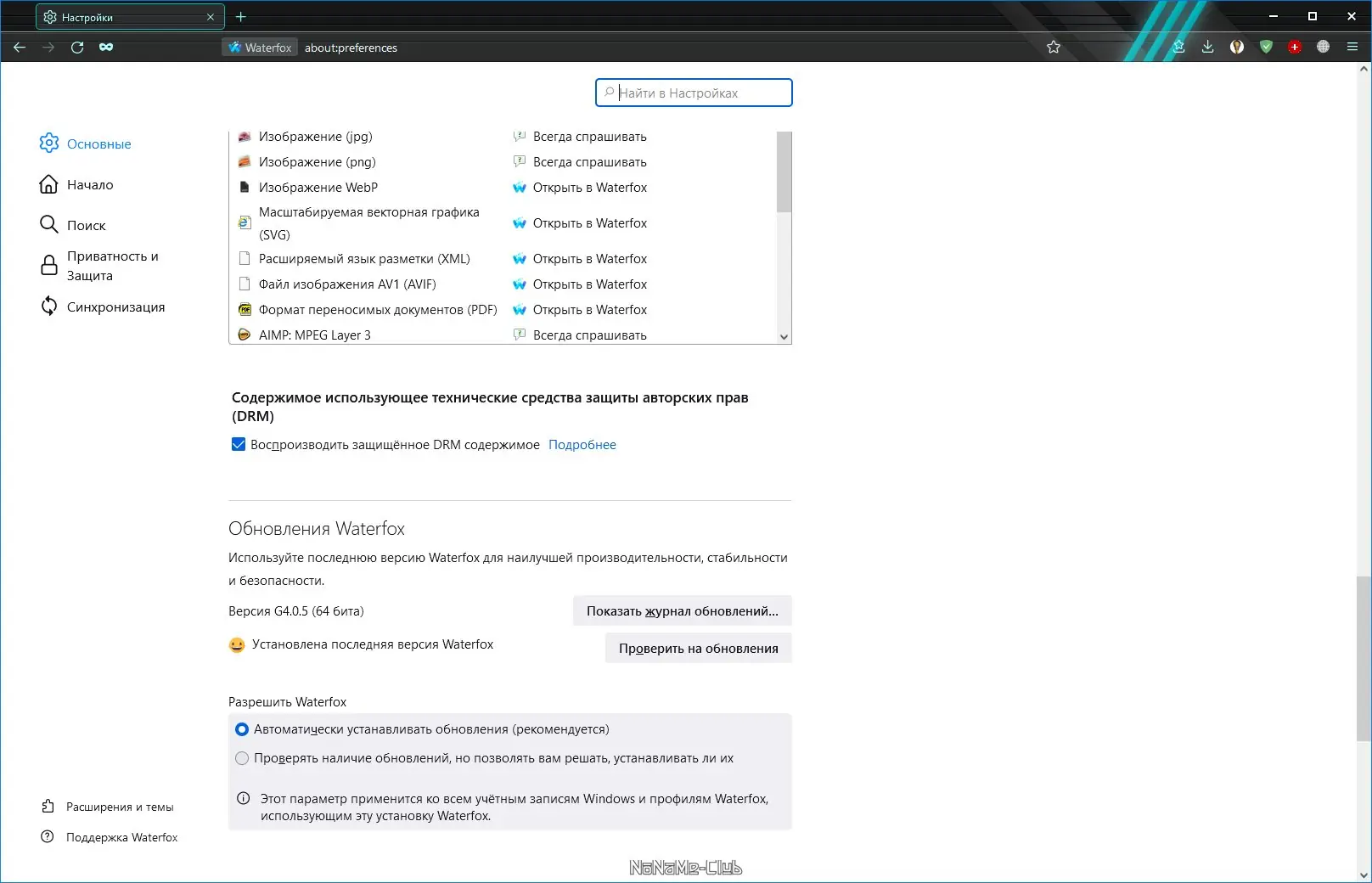Click Установлена последняя версия Waterfox status text
The image size is (1372, 883).
click(373, 644)
